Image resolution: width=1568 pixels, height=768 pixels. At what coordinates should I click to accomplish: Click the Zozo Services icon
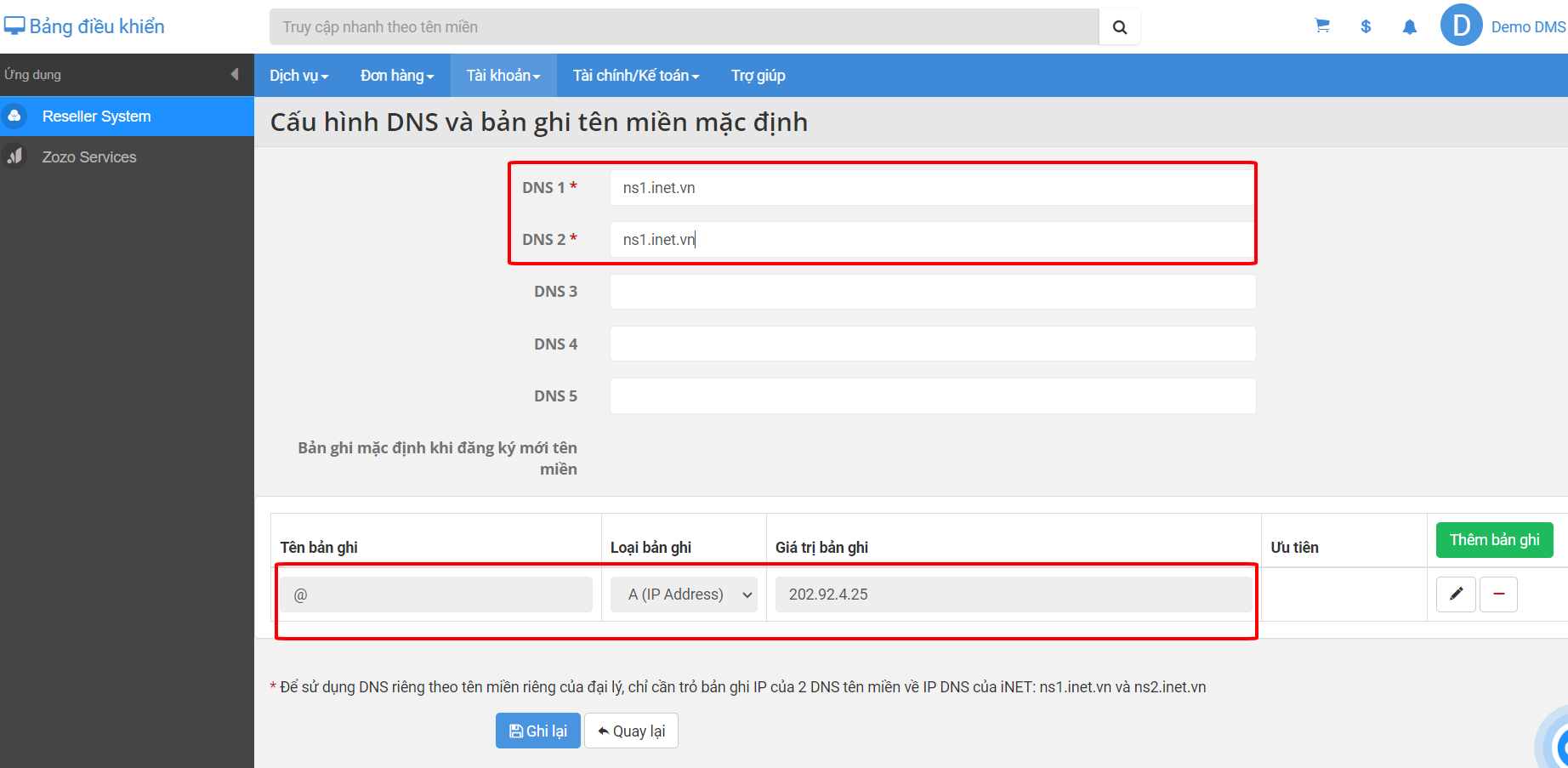tap(14, 156)
